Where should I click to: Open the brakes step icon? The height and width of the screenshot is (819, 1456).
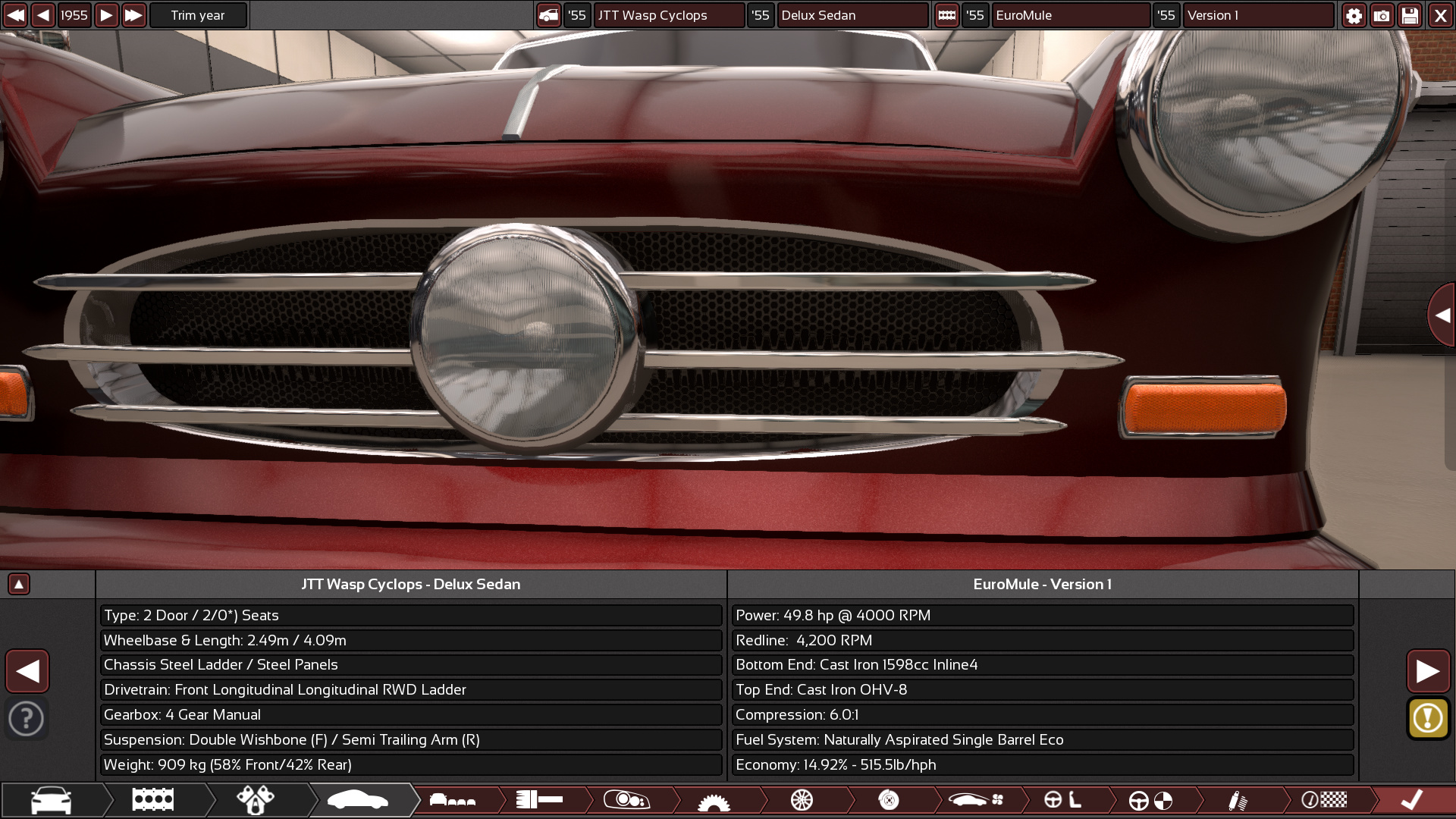tap(889, 800)
